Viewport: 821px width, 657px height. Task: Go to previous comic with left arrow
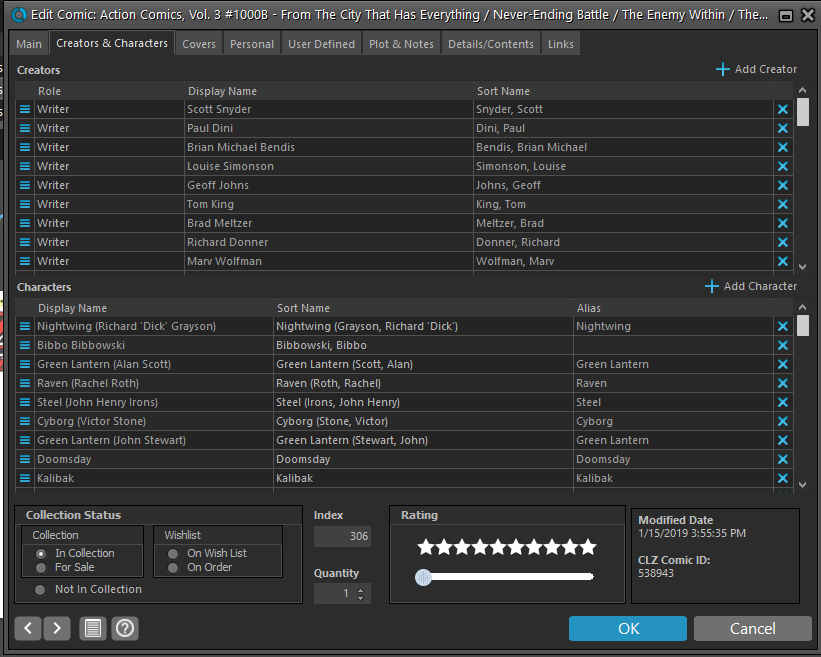(28, 628)
